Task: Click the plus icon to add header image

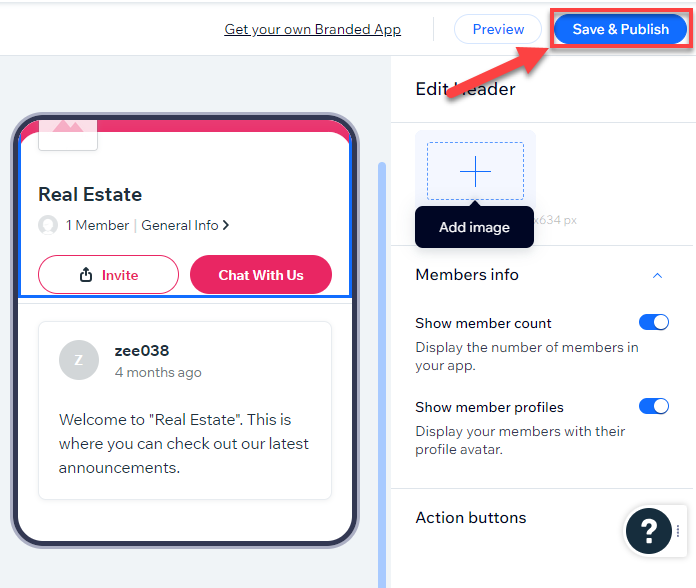Action: pos(475,171)
